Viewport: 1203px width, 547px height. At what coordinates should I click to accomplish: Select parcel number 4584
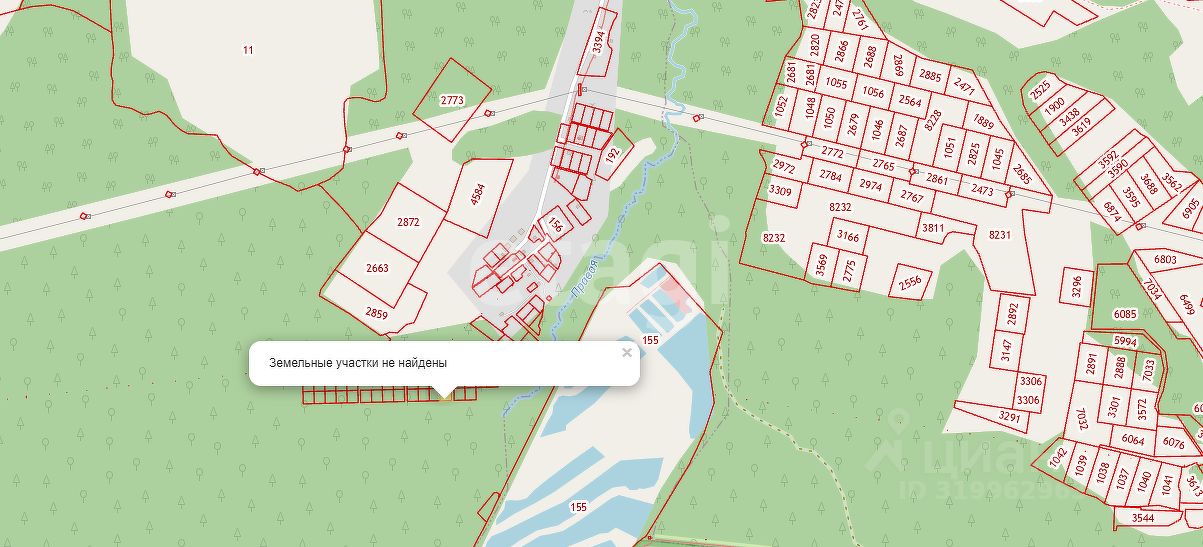coord(479,194)
